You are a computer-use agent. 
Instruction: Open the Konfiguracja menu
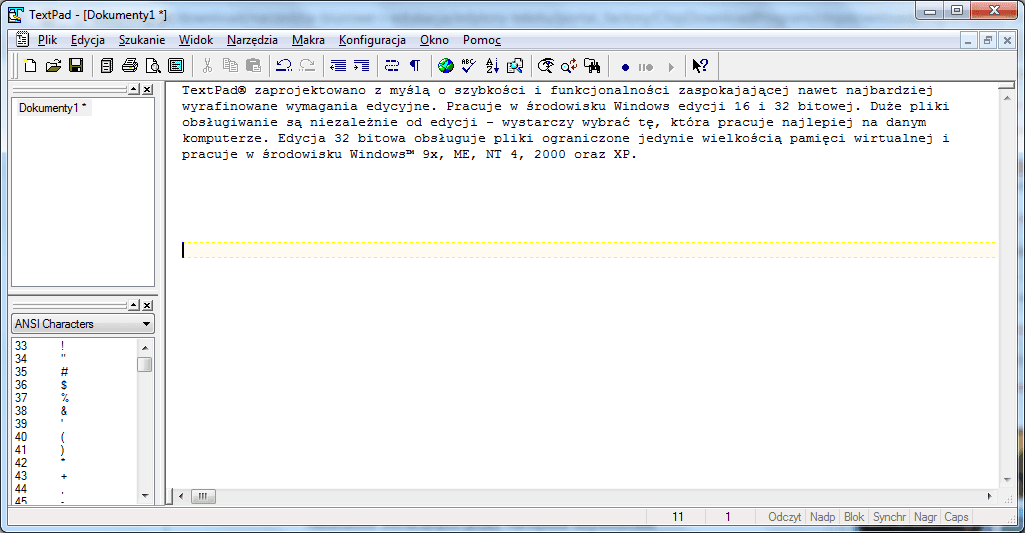coord(372,40)
